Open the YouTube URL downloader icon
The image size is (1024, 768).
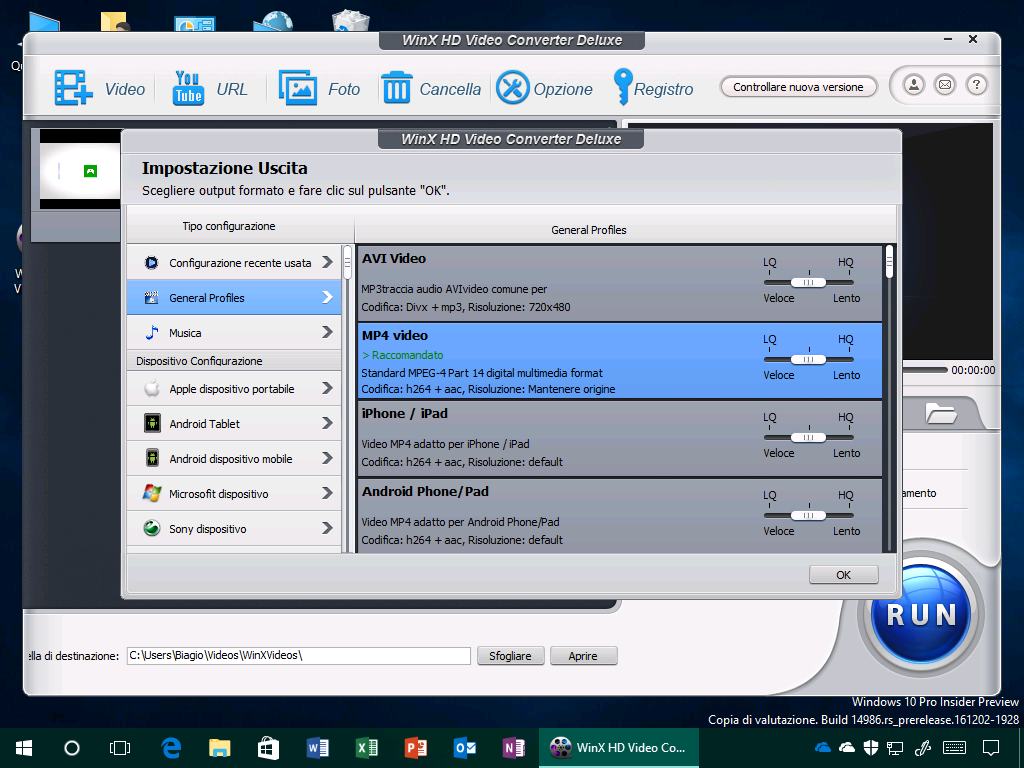click(188, 88)
